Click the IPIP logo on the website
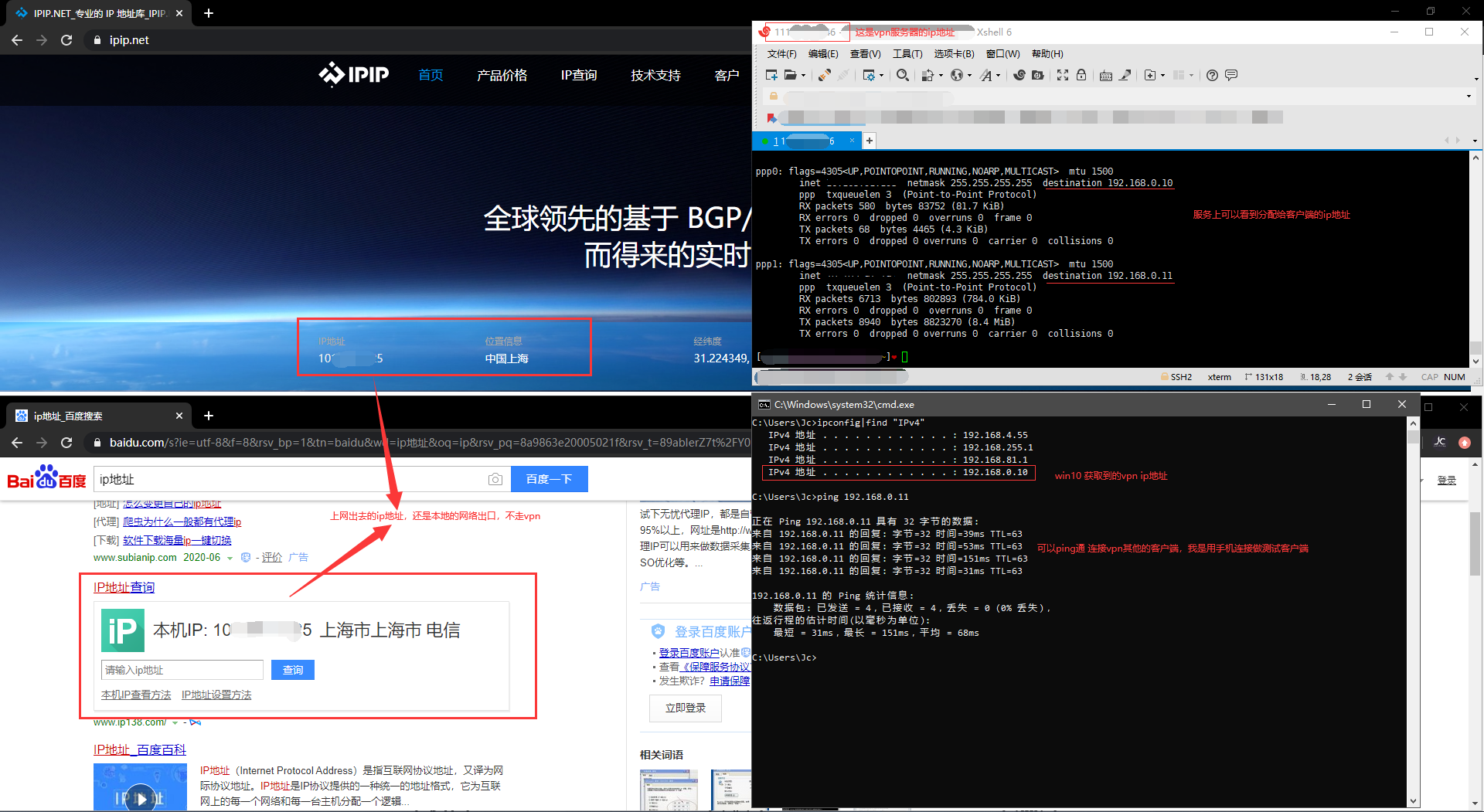 (x=354, y=74)
